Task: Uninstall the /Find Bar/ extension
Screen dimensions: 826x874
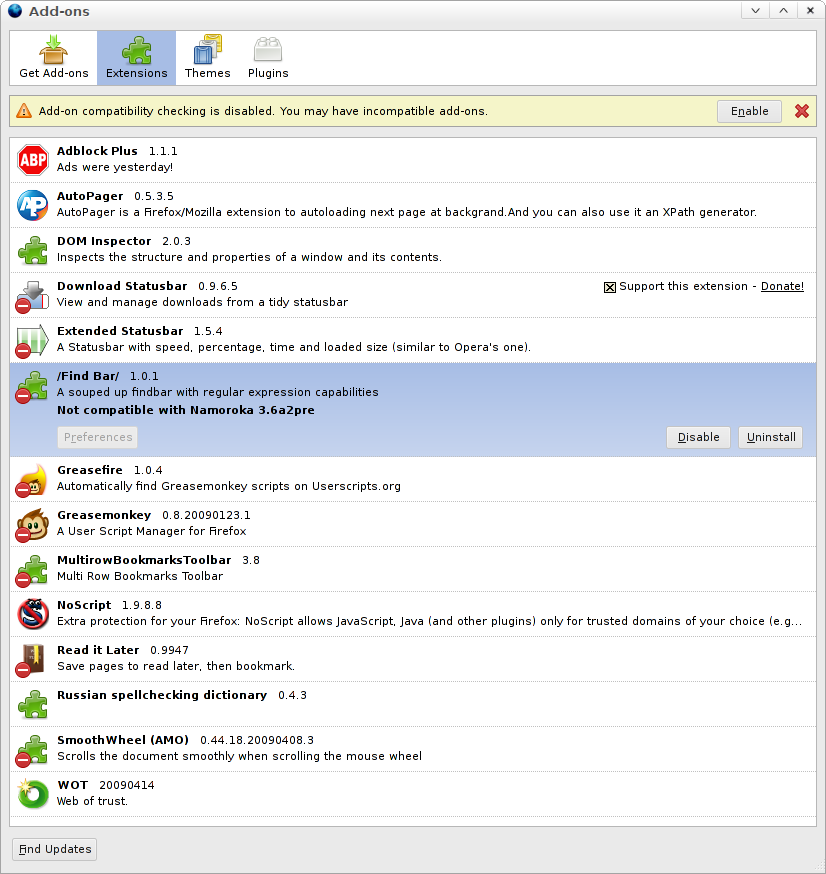Action: click(771, 437)
